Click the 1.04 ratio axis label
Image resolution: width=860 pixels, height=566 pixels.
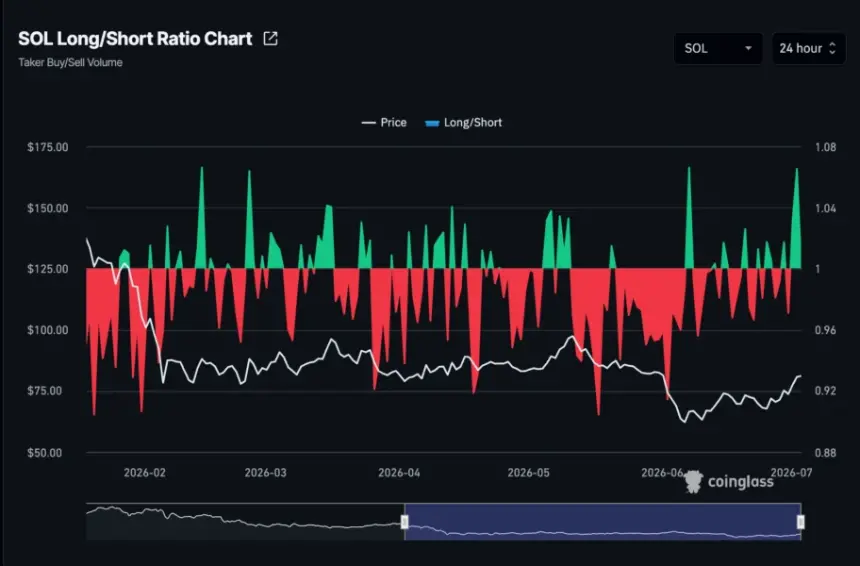(825, 208)
